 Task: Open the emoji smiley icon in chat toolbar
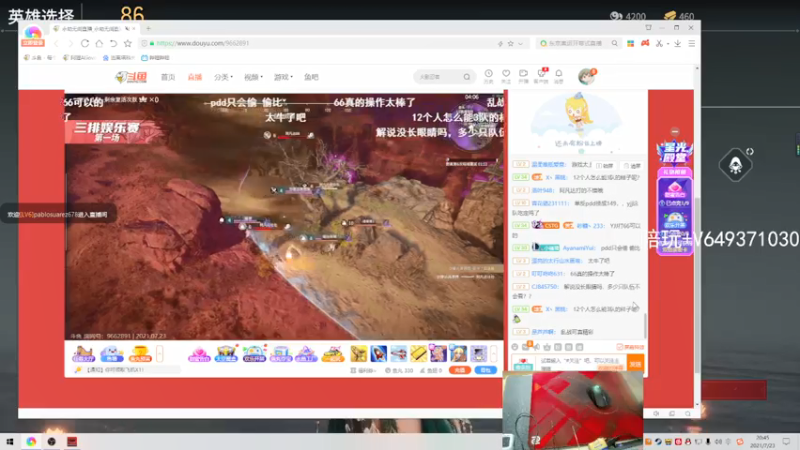point(515,347)
